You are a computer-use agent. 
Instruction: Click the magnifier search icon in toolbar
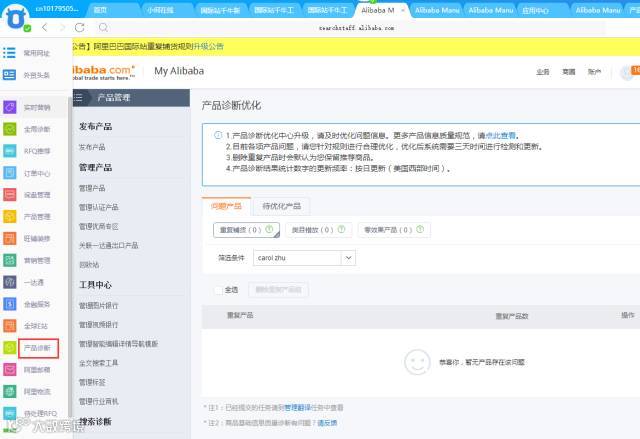(x=103, y=27)
